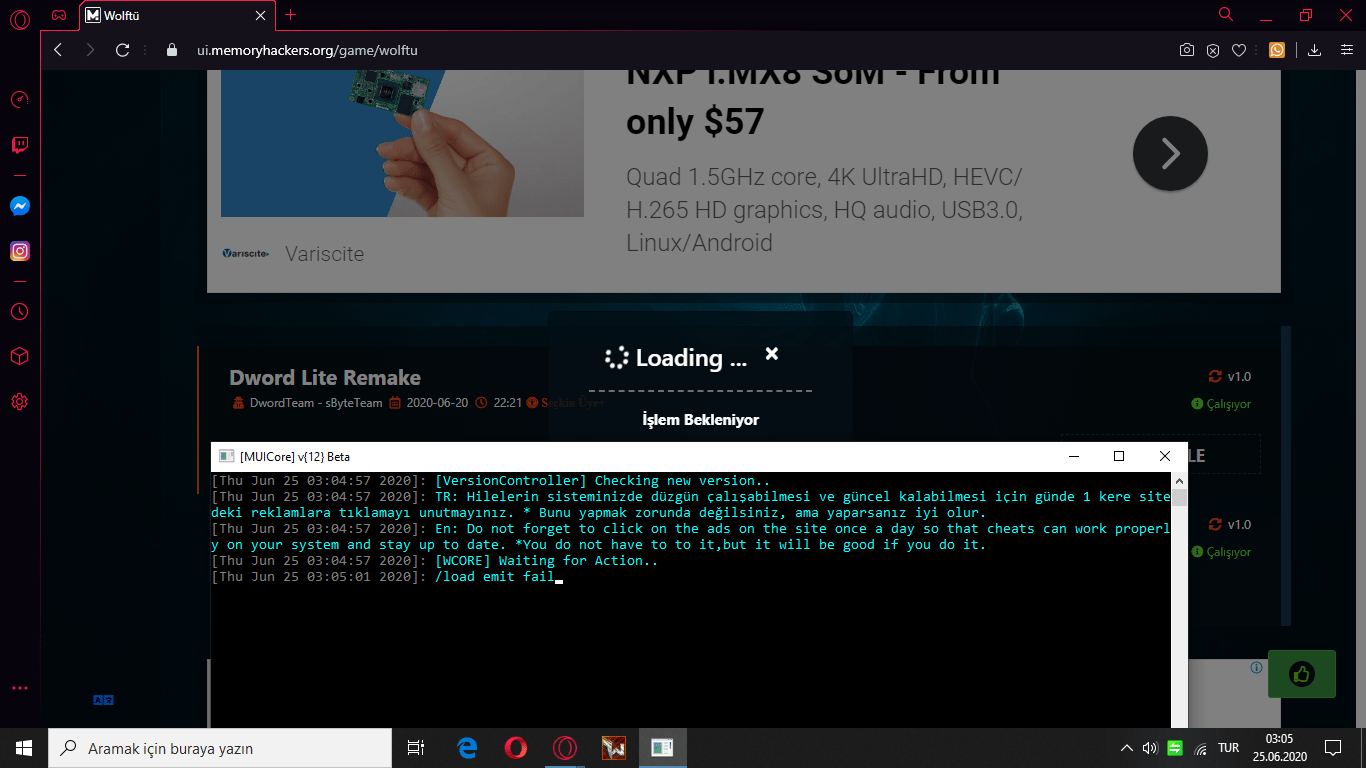Open the green tray application icon
Image resolution: width=1366 pixels, height=768 pixels.
[1175, 748]
